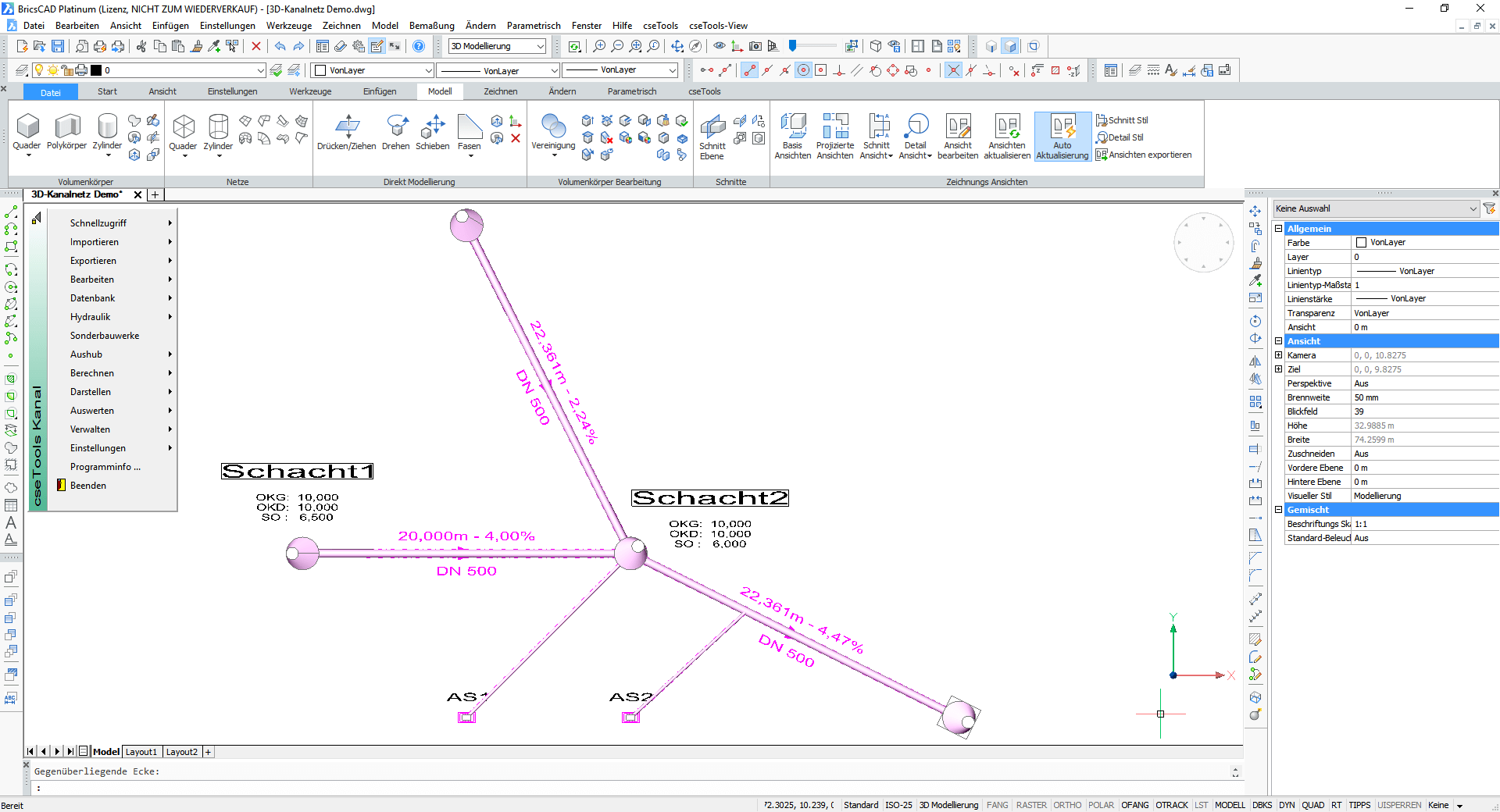The height and width of the screenshot is (812, 1500).
Task: Click the Brennweite value field
Action: point(1423,397)
